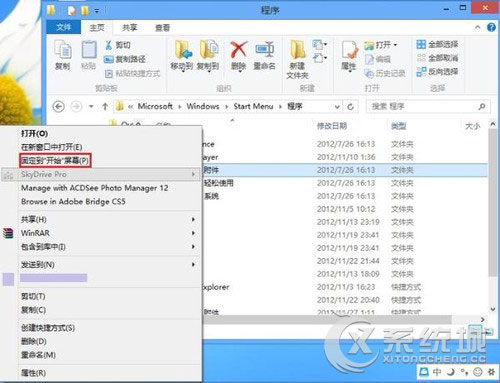This screenshot has width=500, height=383.
Task: Click the blue Help question mark icon
Action: 491,27
